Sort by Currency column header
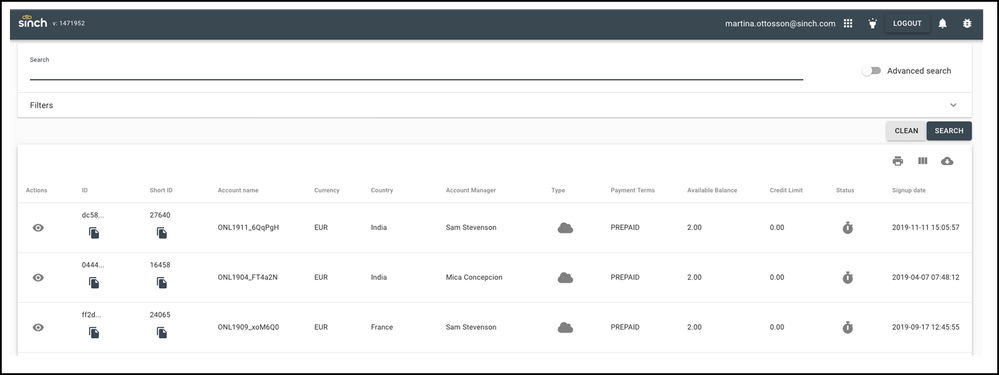 [327, 190]
